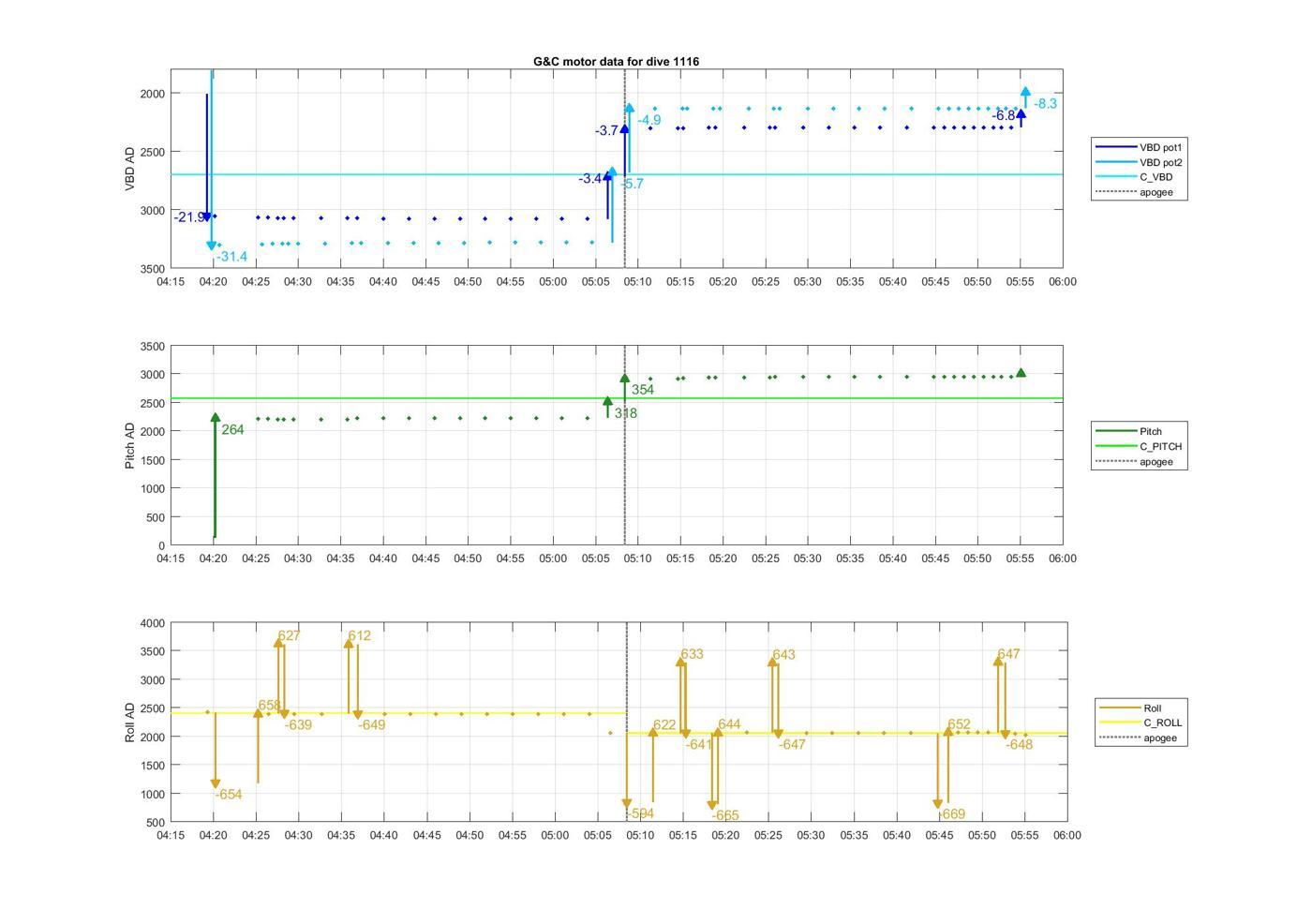Click the 3500 tick on the VBD y-axis
Screen dimensions: 1312x924
(x=152, y=269)
